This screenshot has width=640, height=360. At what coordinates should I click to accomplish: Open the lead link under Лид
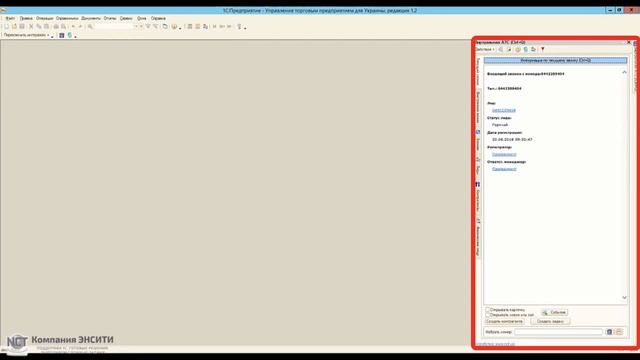click(x=504, y=111)
